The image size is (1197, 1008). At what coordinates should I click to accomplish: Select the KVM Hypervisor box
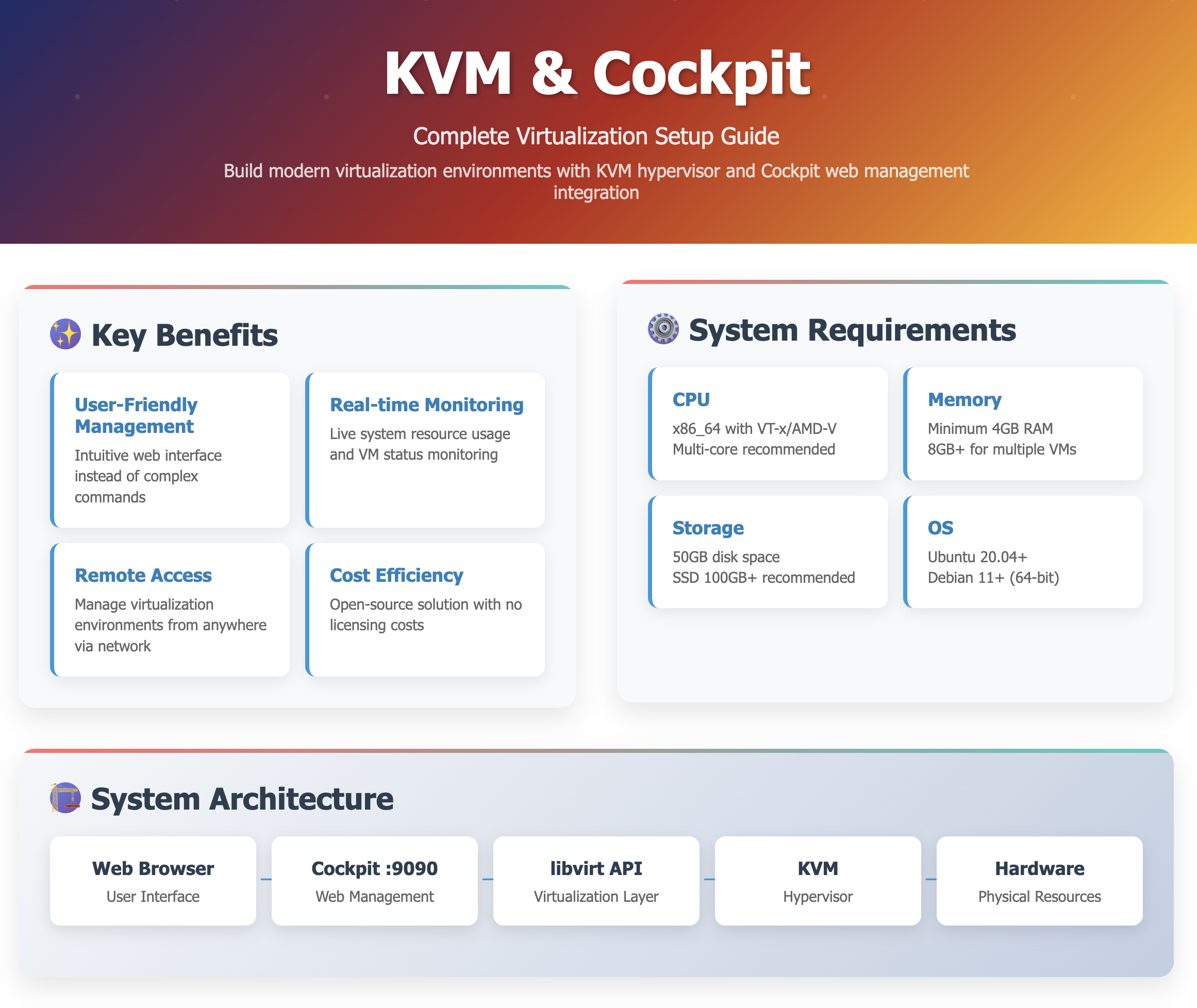coord(818,881)
